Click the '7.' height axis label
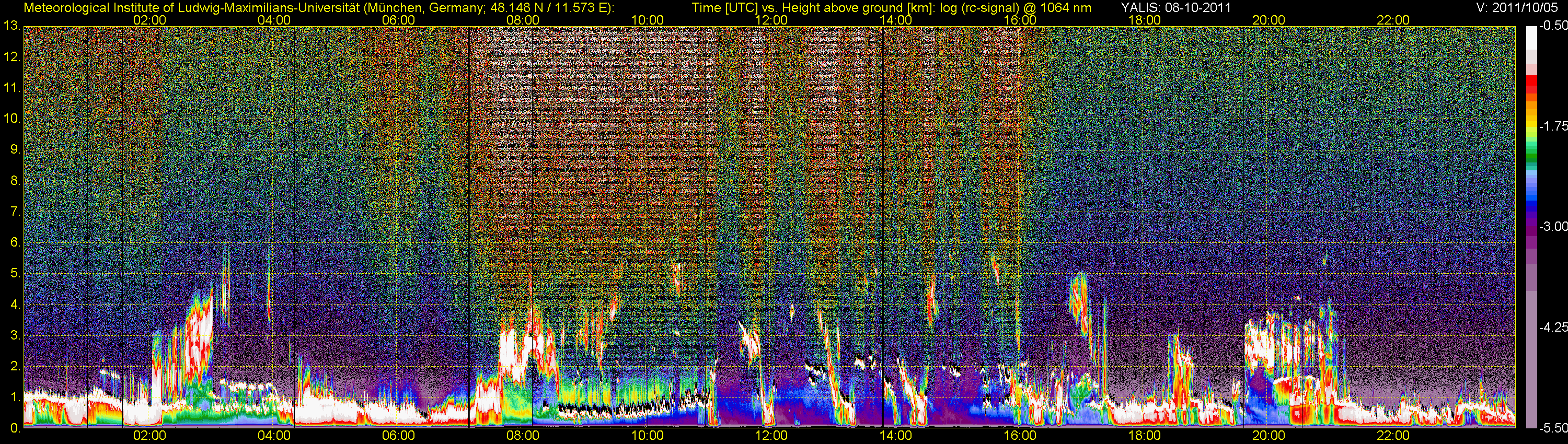1568x444 pixels. coord(15,212)
